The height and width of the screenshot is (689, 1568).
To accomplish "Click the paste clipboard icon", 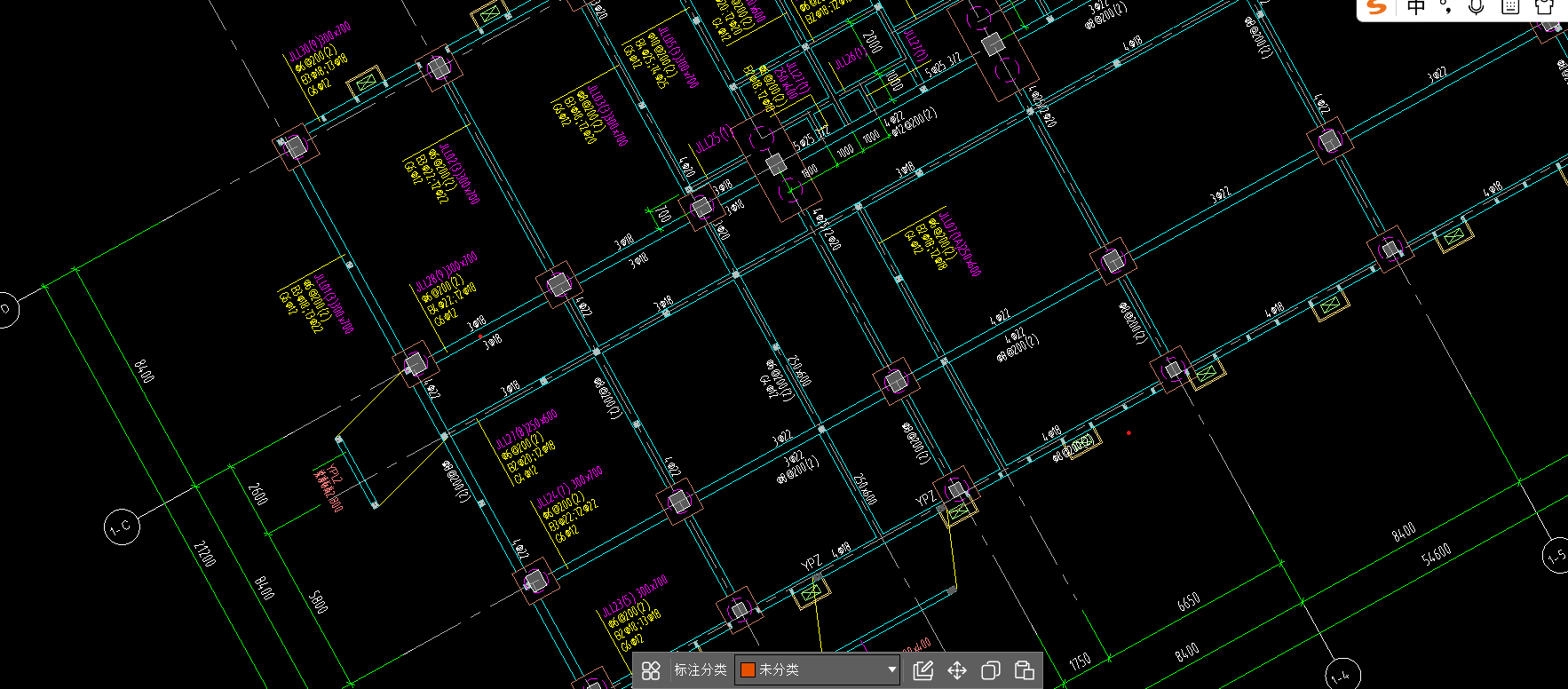I will (x=1024, y=670).
